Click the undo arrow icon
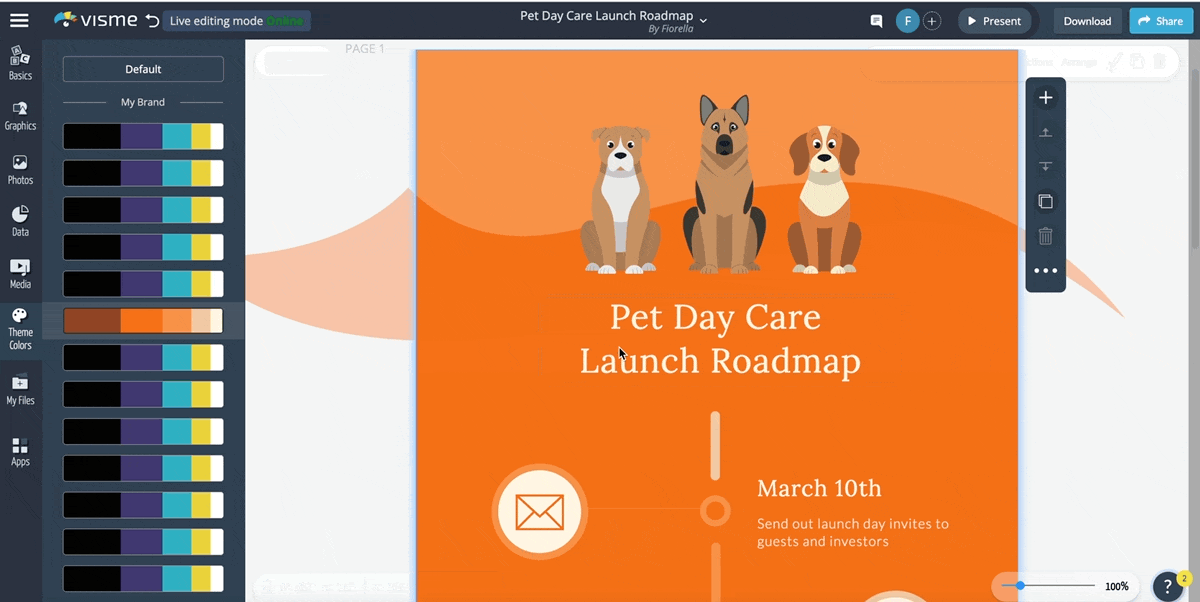This screenshot has height=602, width=1200. pos(151,21)
